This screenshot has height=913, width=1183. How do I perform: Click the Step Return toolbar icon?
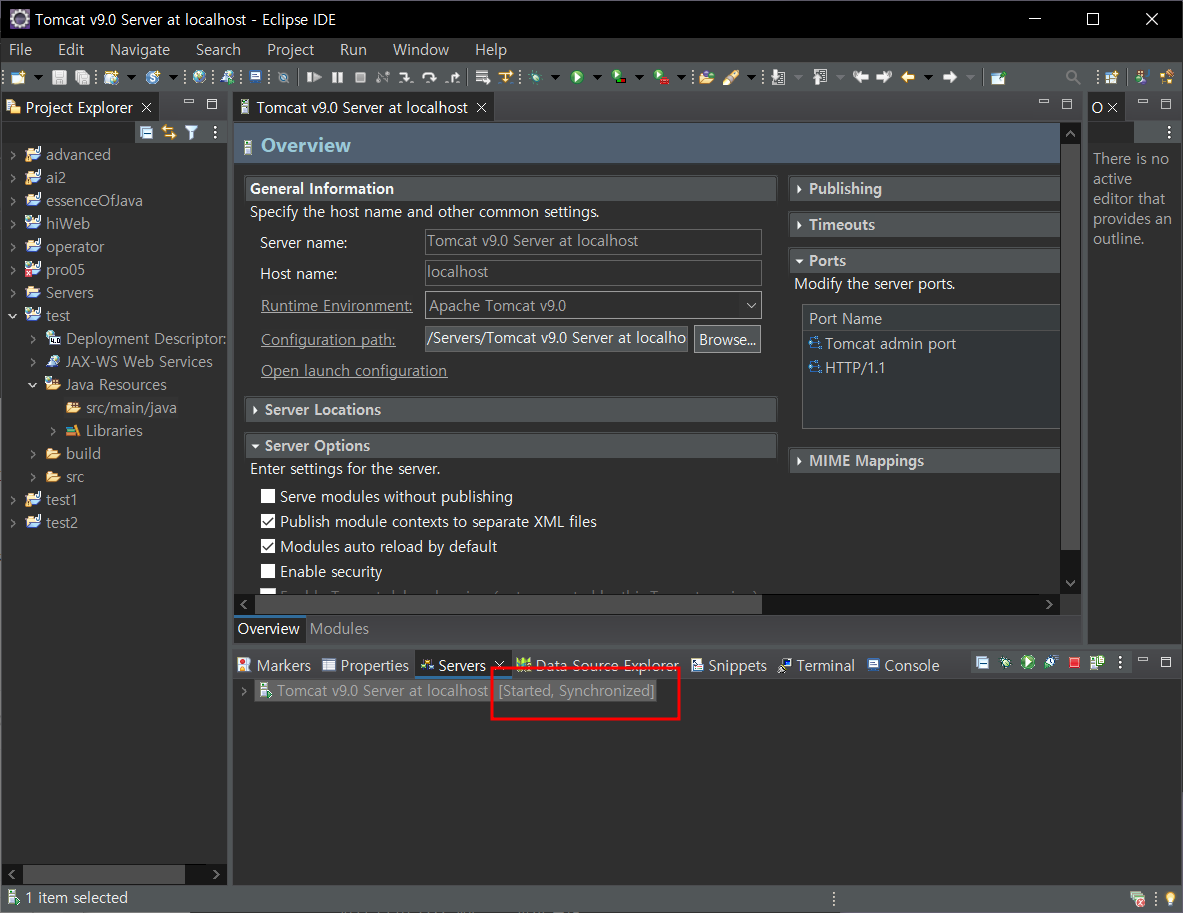point(453,77)
